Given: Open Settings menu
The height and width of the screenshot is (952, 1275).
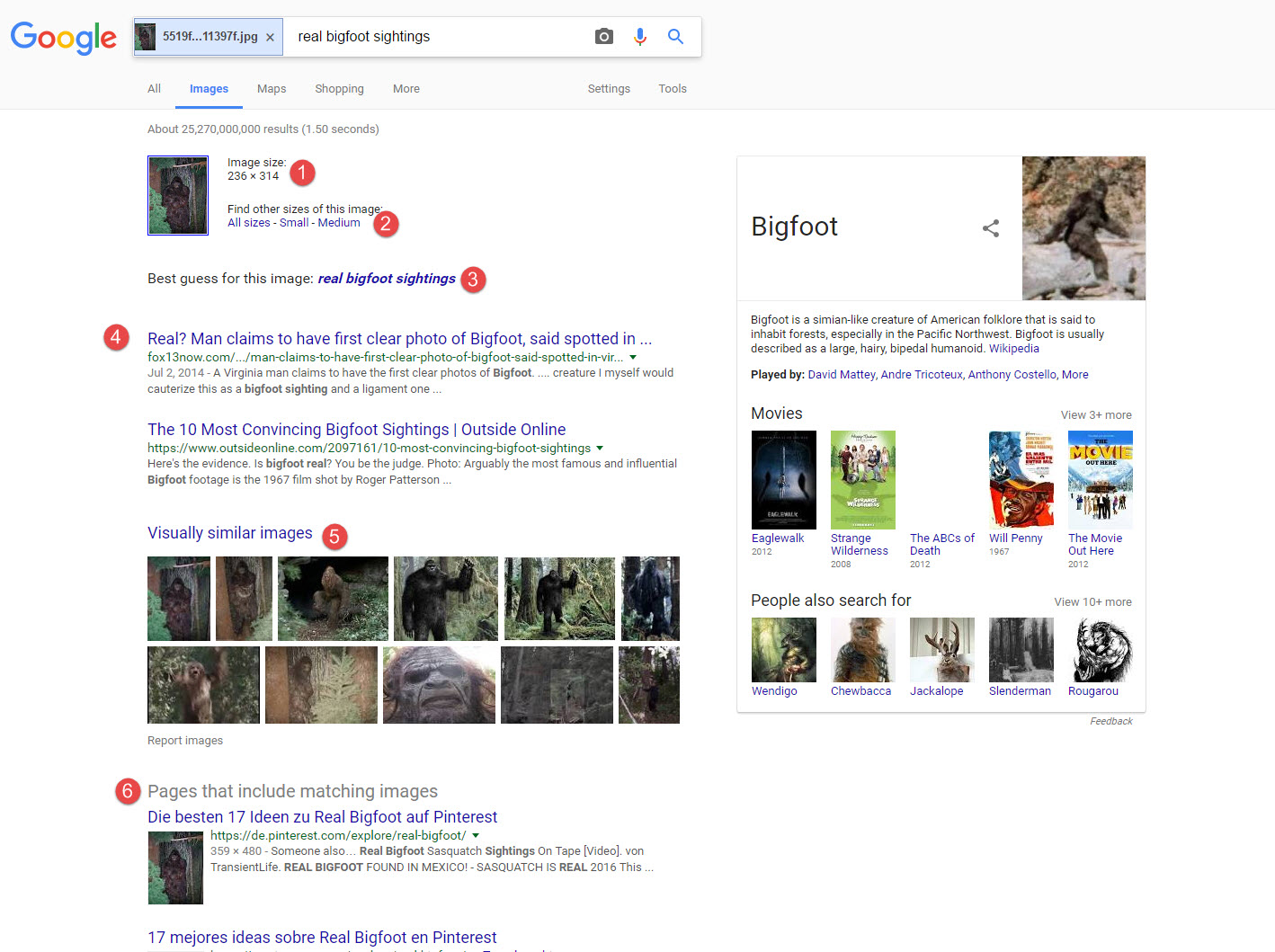Looking at the screenshot, I should (x=609, y=89).
